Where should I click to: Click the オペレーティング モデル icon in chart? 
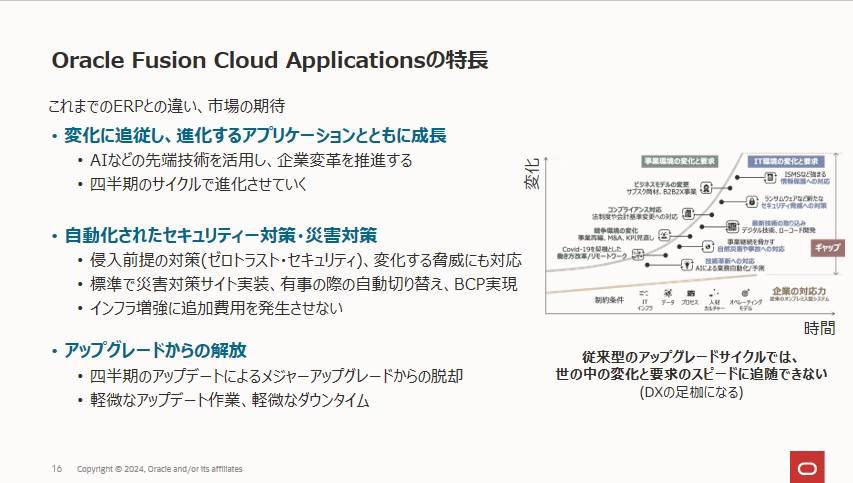(x=745, y=293)
